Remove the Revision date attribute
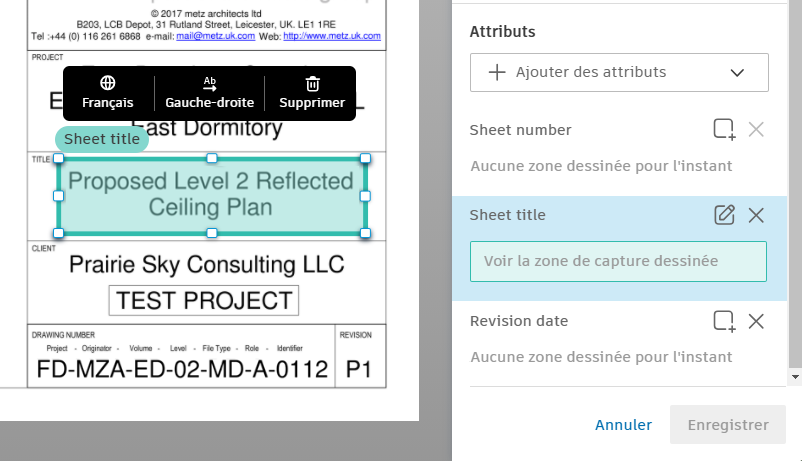 [x=756, y=320]
